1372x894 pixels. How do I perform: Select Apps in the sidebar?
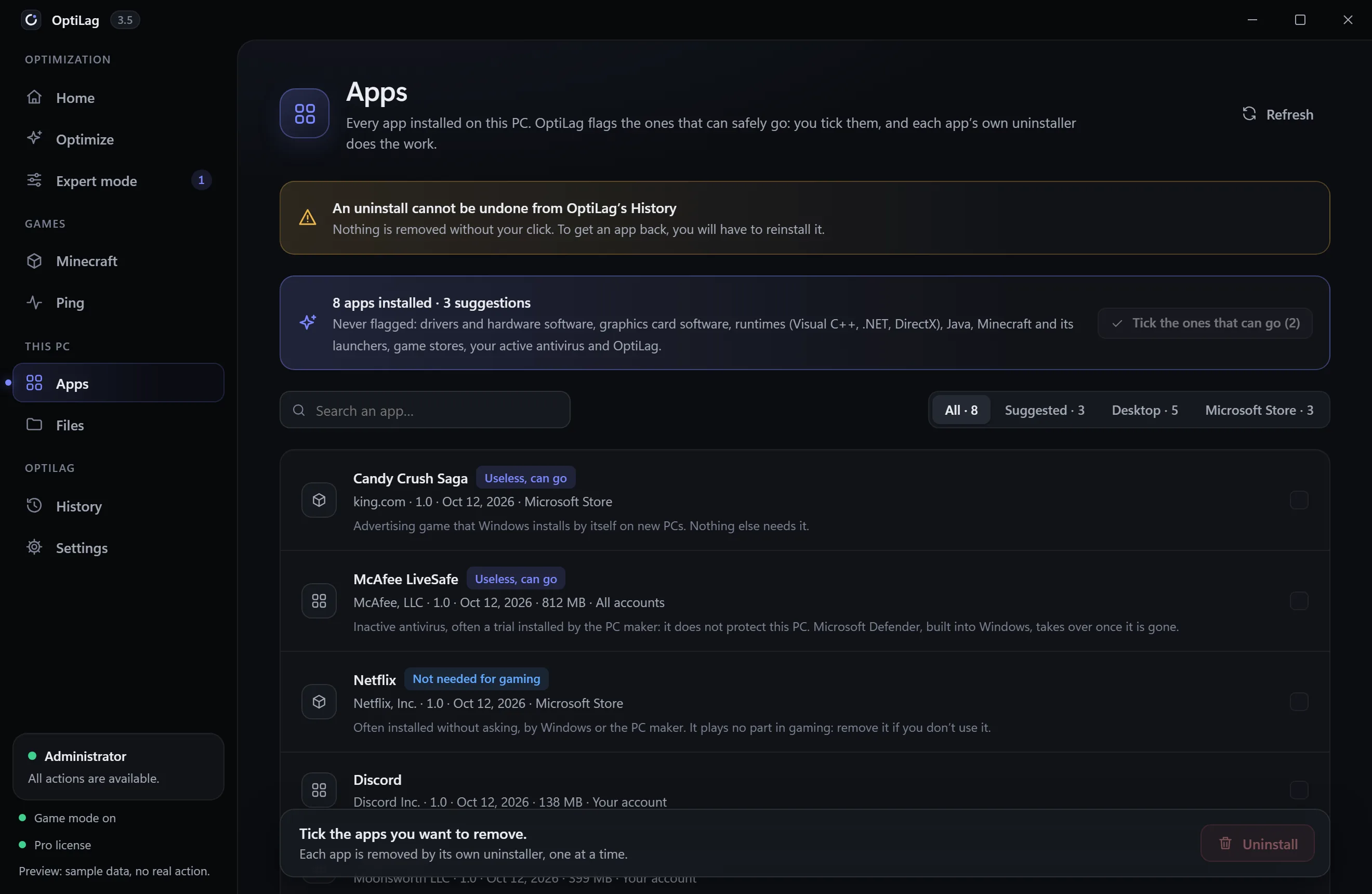coord(118,383)
